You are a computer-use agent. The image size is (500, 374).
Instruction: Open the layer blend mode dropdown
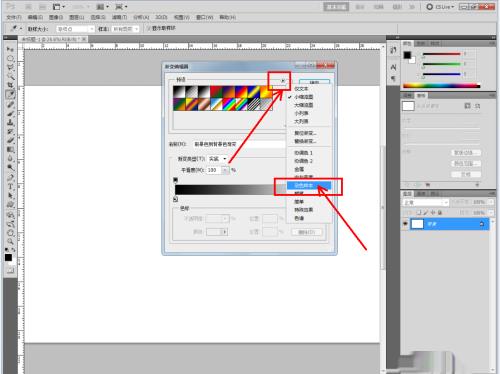coord(426,202)
